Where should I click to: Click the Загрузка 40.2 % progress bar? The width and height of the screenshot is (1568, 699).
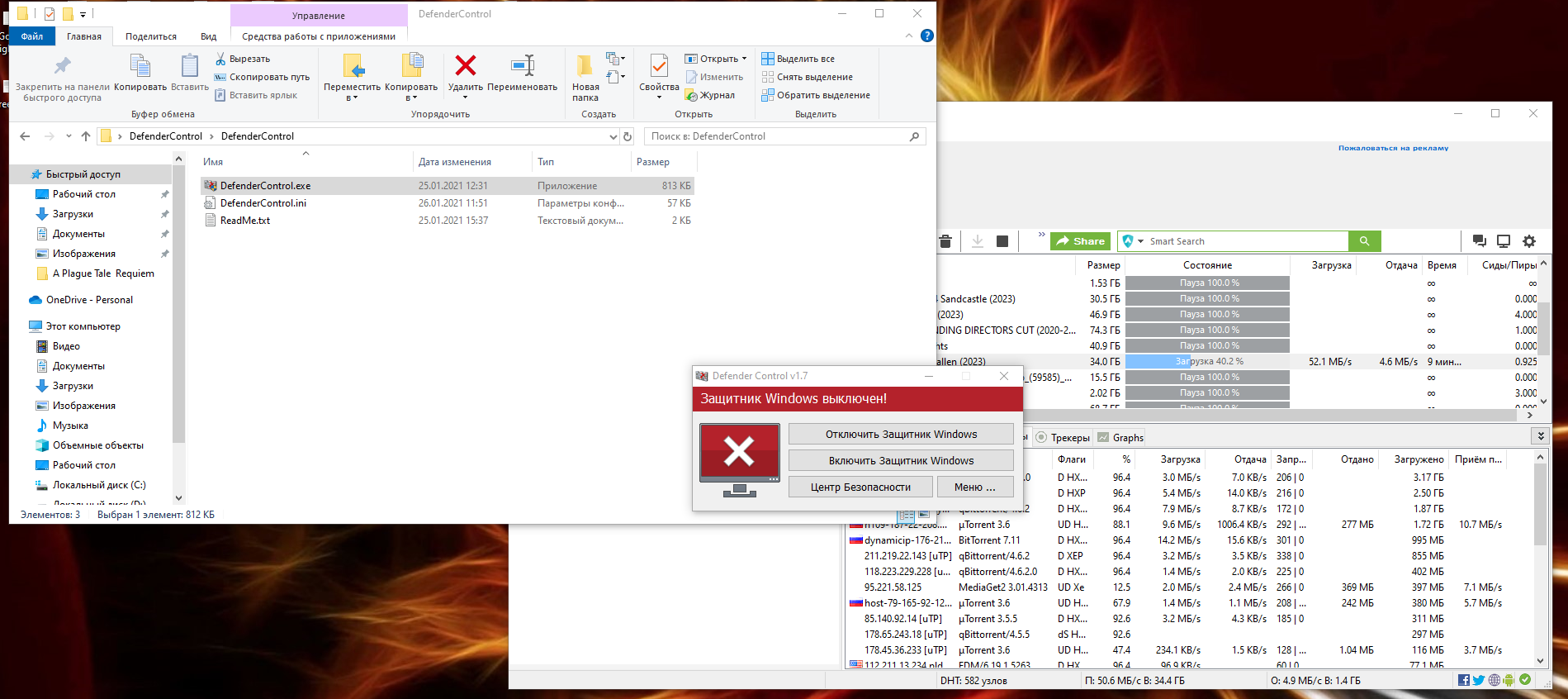pyautogui.click(x=1207, y=361)
